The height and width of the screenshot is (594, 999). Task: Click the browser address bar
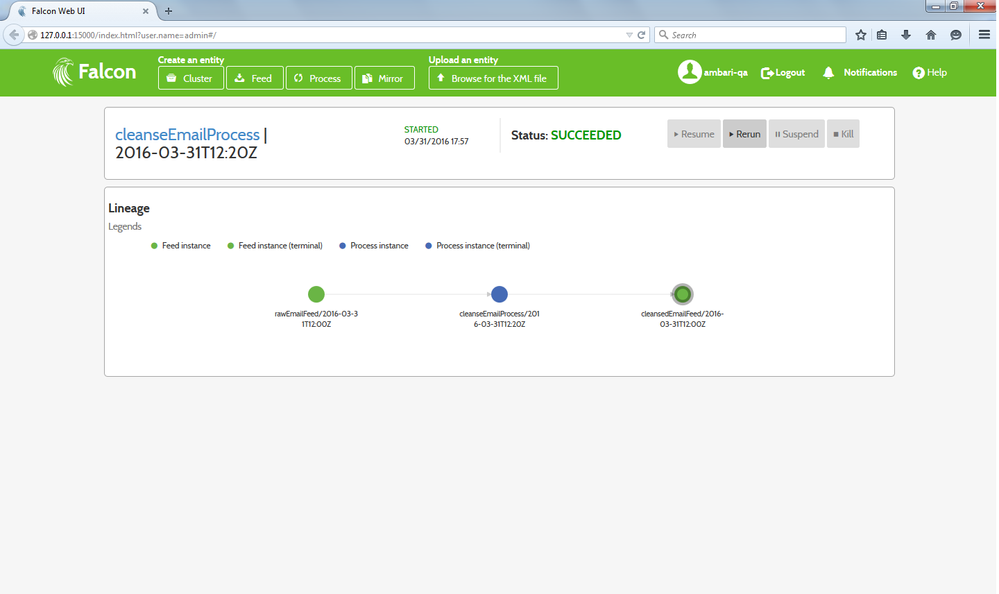331,35
